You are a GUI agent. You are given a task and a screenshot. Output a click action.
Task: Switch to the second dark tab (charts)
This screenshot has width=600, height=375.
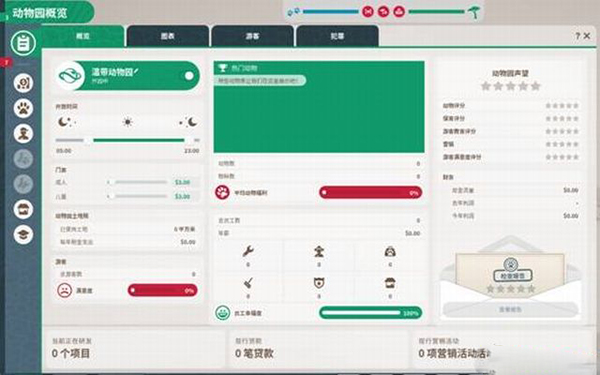168,36
